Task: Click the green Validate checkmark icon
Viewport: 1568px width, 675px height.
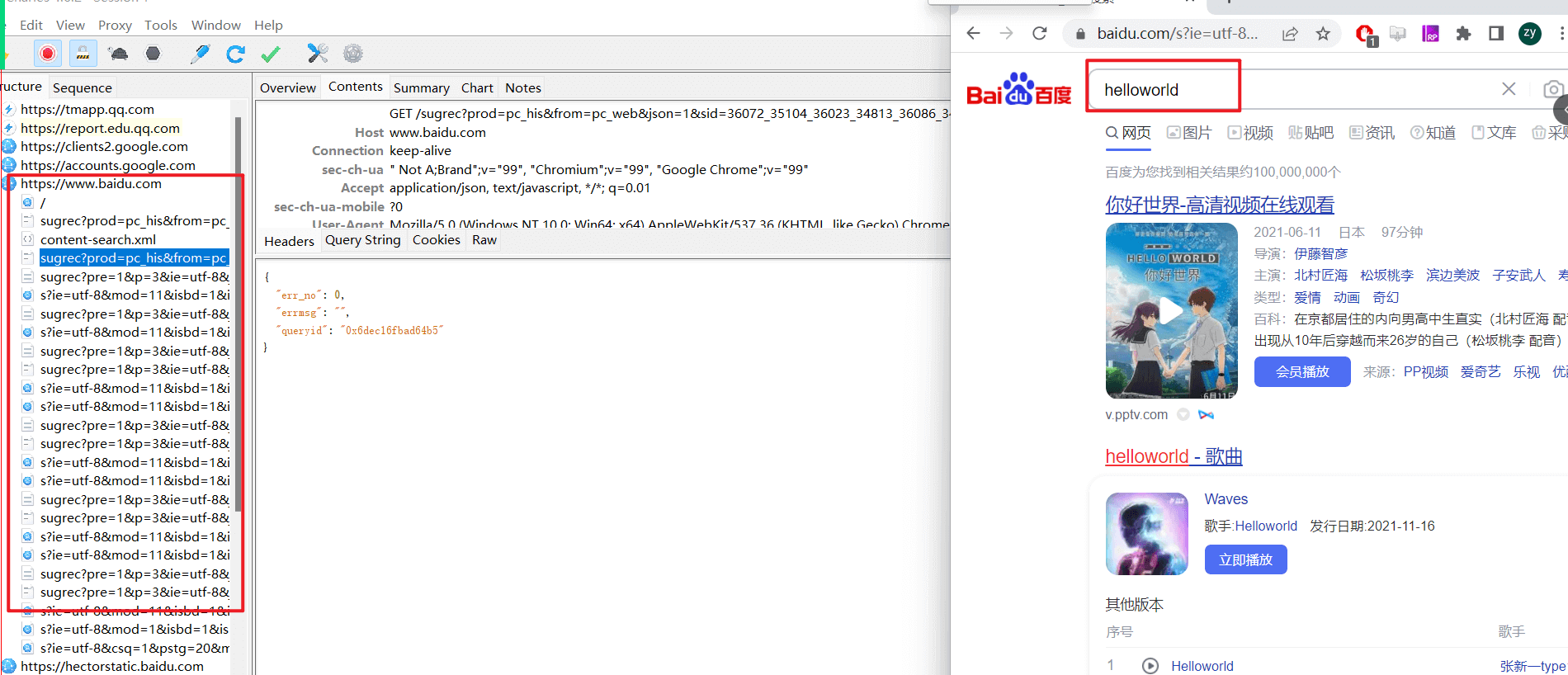Action: 271,54
